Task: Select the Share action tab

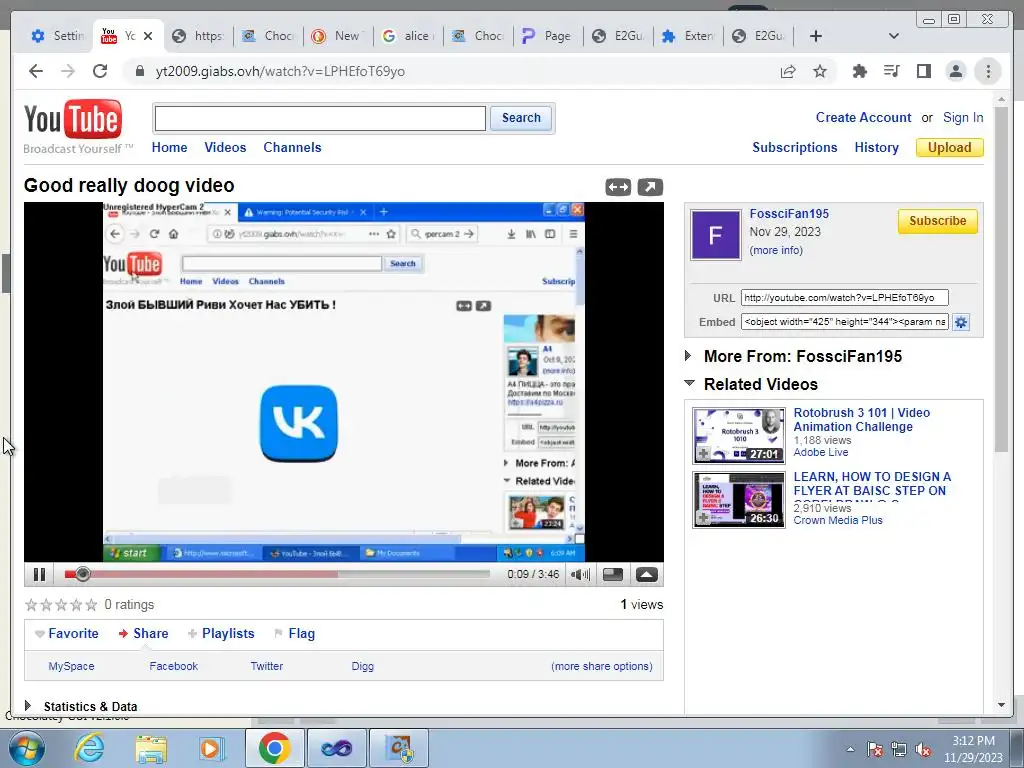Action: click(143, 633)
